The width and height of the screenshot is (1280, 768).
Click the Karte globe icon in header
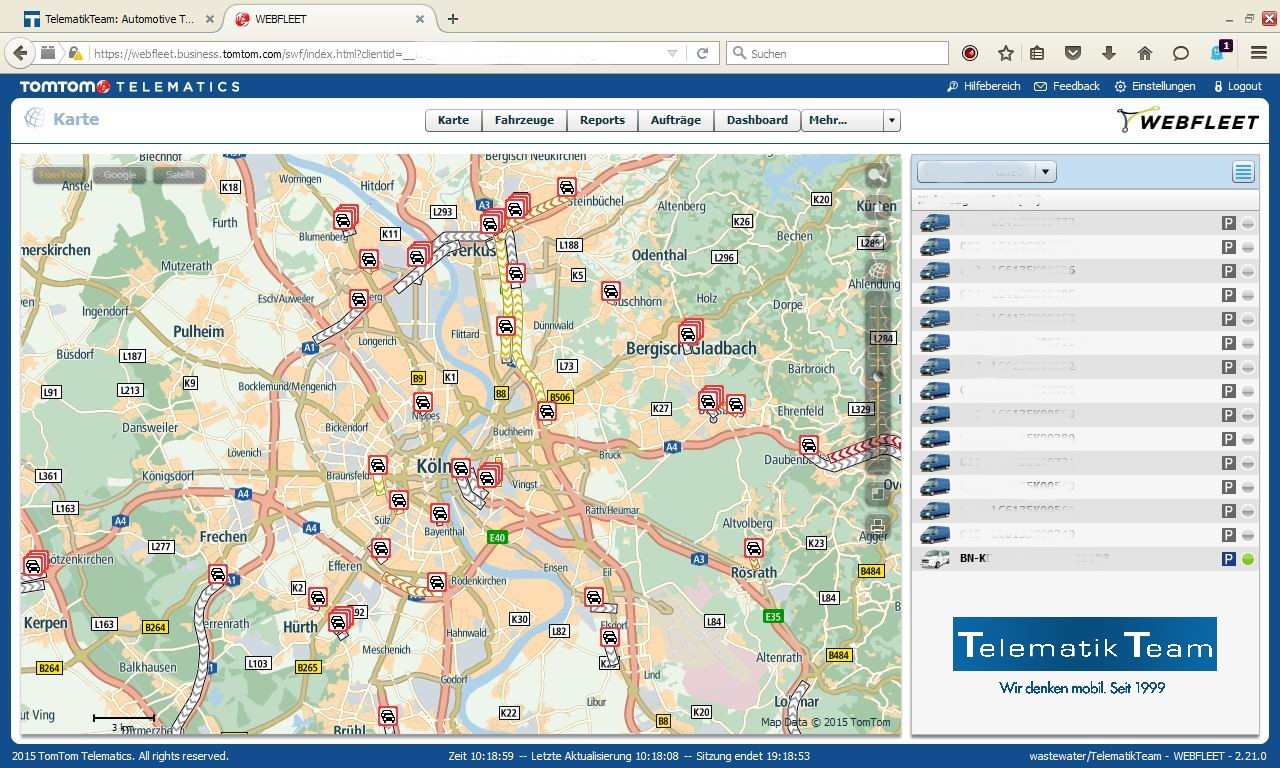[35, 118]
